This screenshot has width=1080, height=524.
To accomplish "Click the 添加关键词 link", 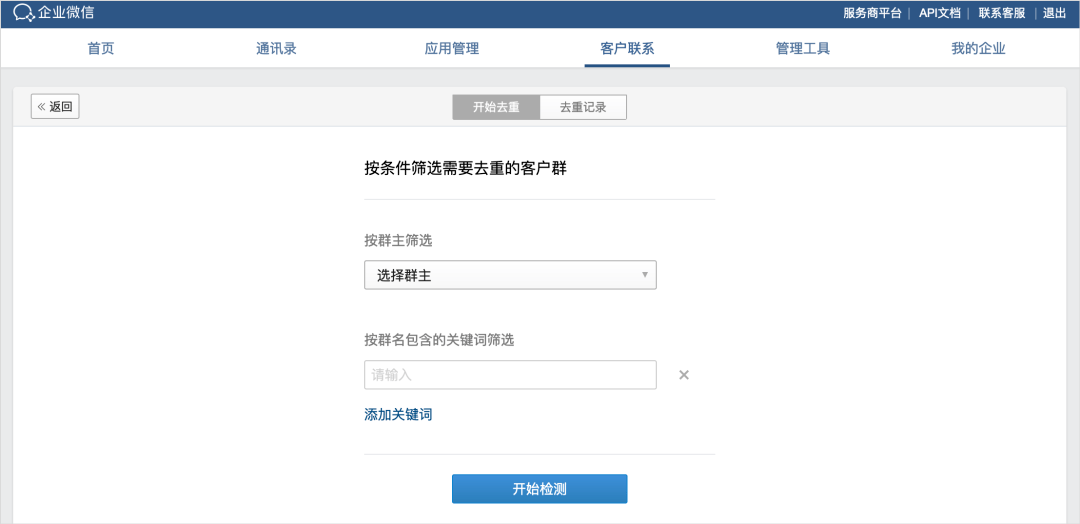I will (x=398, y=415).
